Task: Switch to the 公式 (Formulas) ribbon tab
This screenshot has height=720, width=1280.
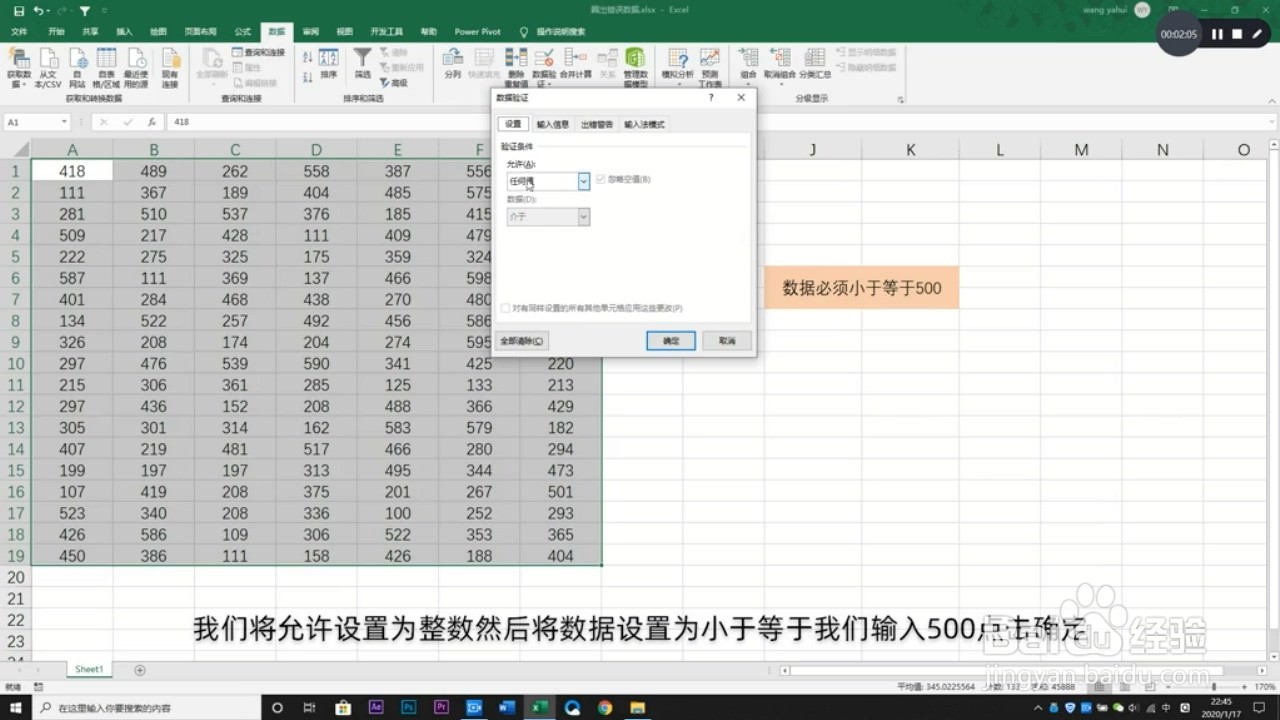Action: click(x=242, y=31)
